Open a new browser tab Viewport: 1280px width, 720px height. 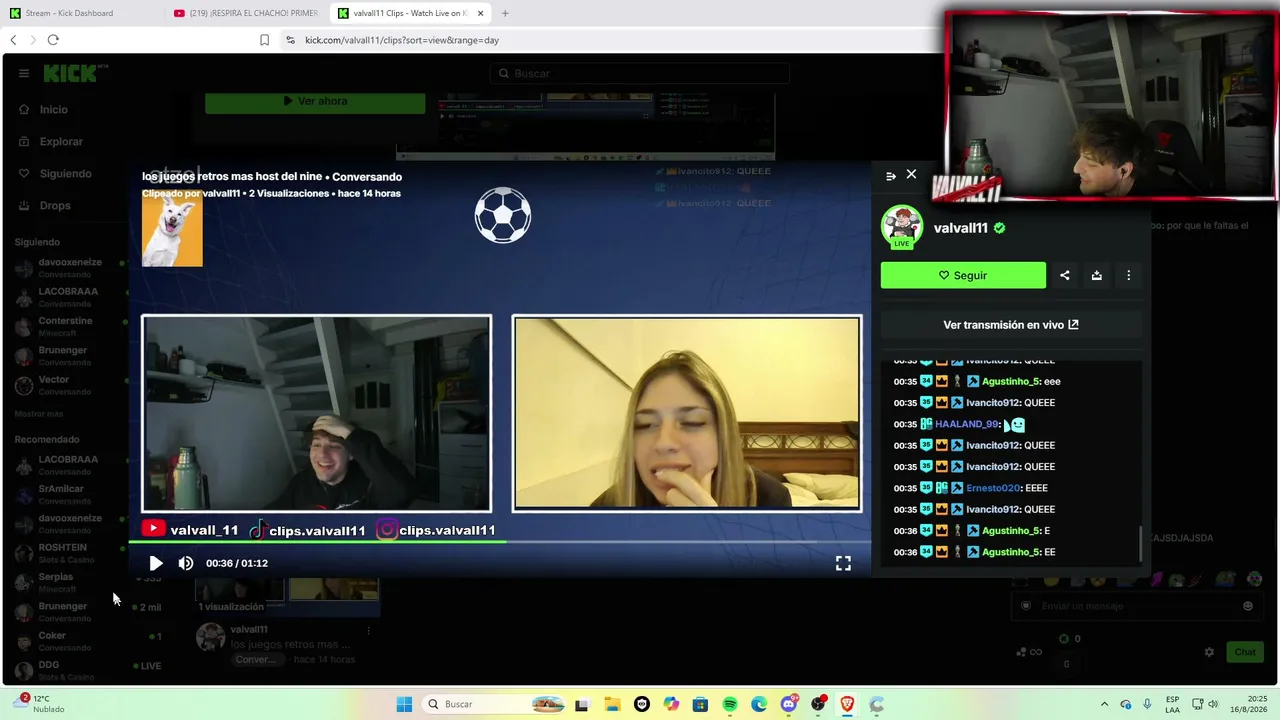[x=505, y=13]
